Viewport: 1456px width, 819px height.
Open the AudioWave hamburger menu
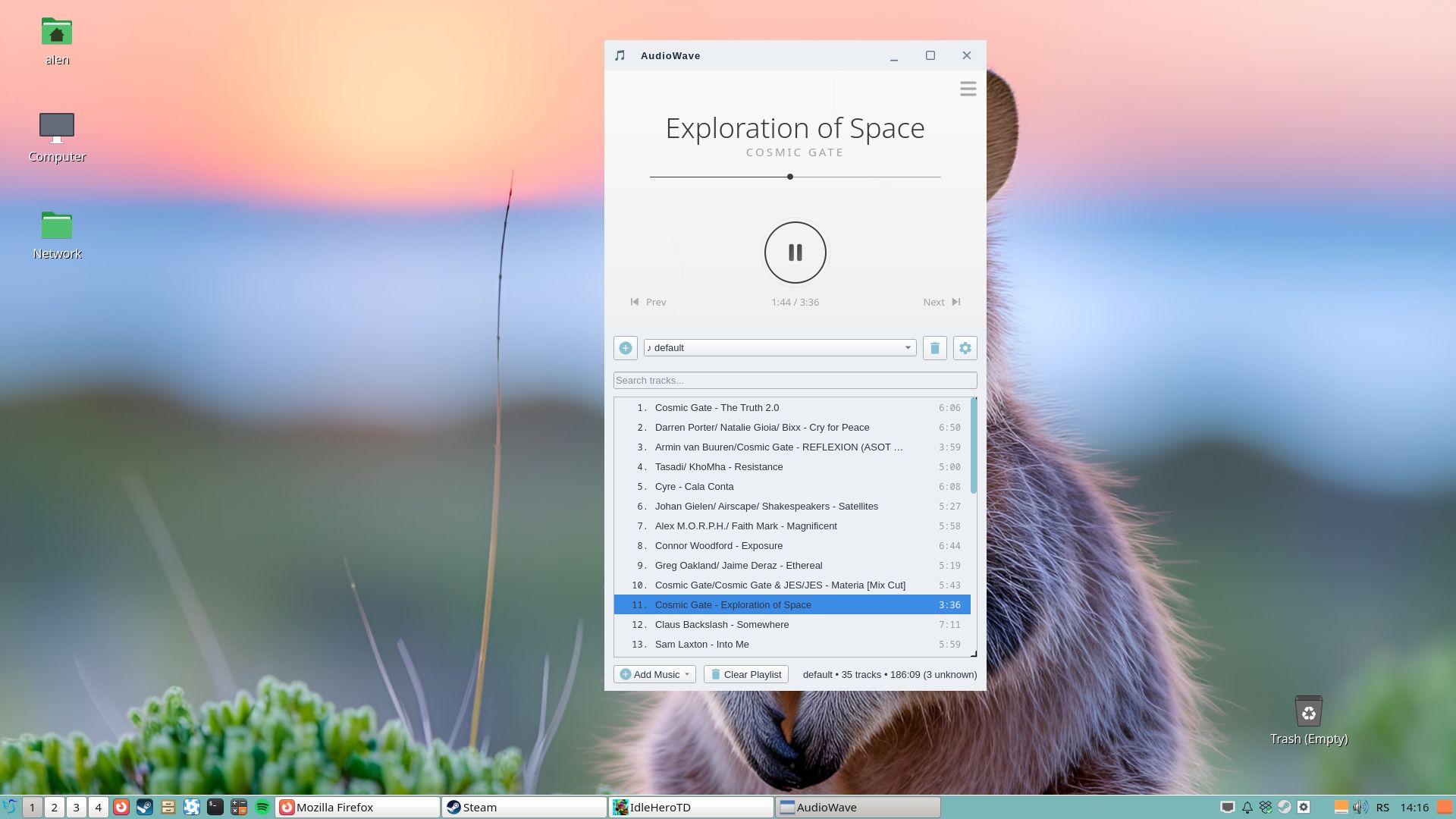pyautogui.click(x=968, y=89)
